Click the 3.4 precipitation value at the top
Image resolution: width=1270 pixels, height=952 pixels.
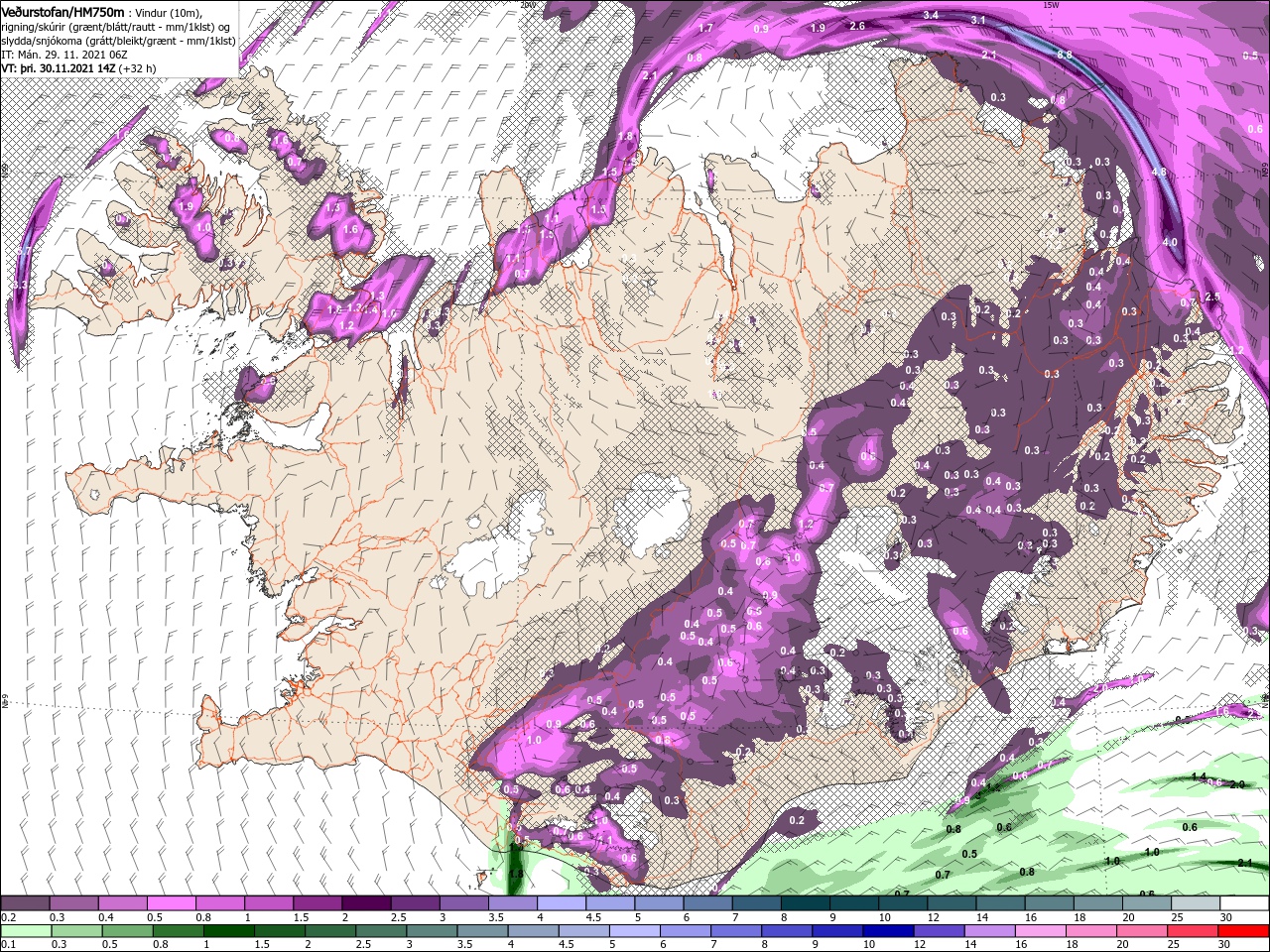click(930, 15)
